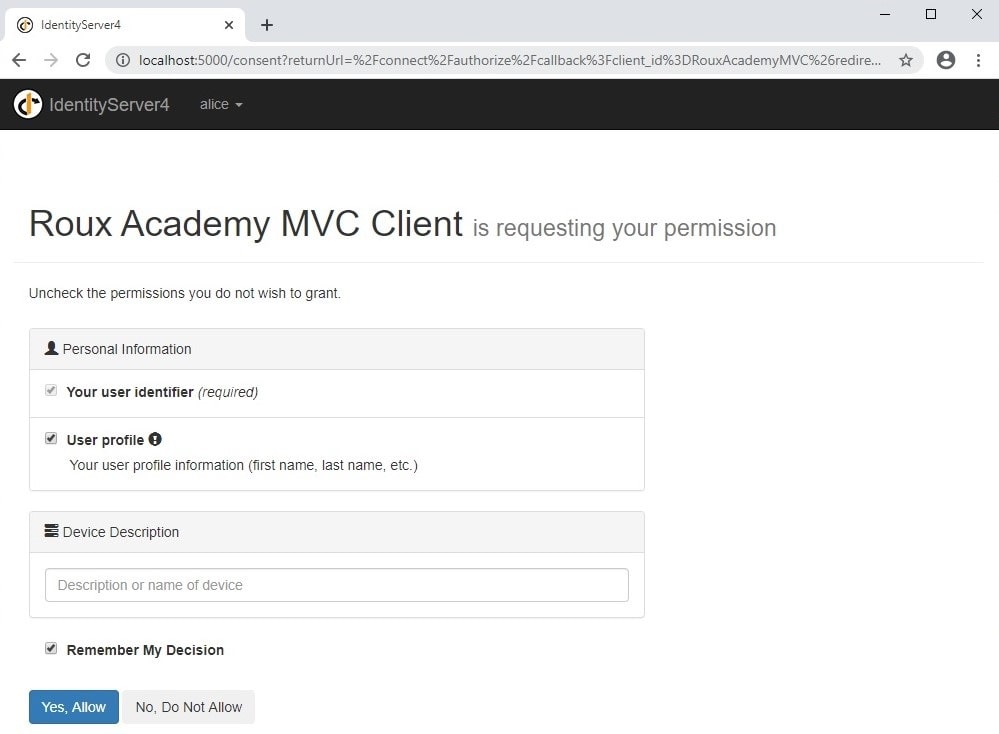
Task: Click the list icon beside Device Description
Action: (x=51, y=530)
